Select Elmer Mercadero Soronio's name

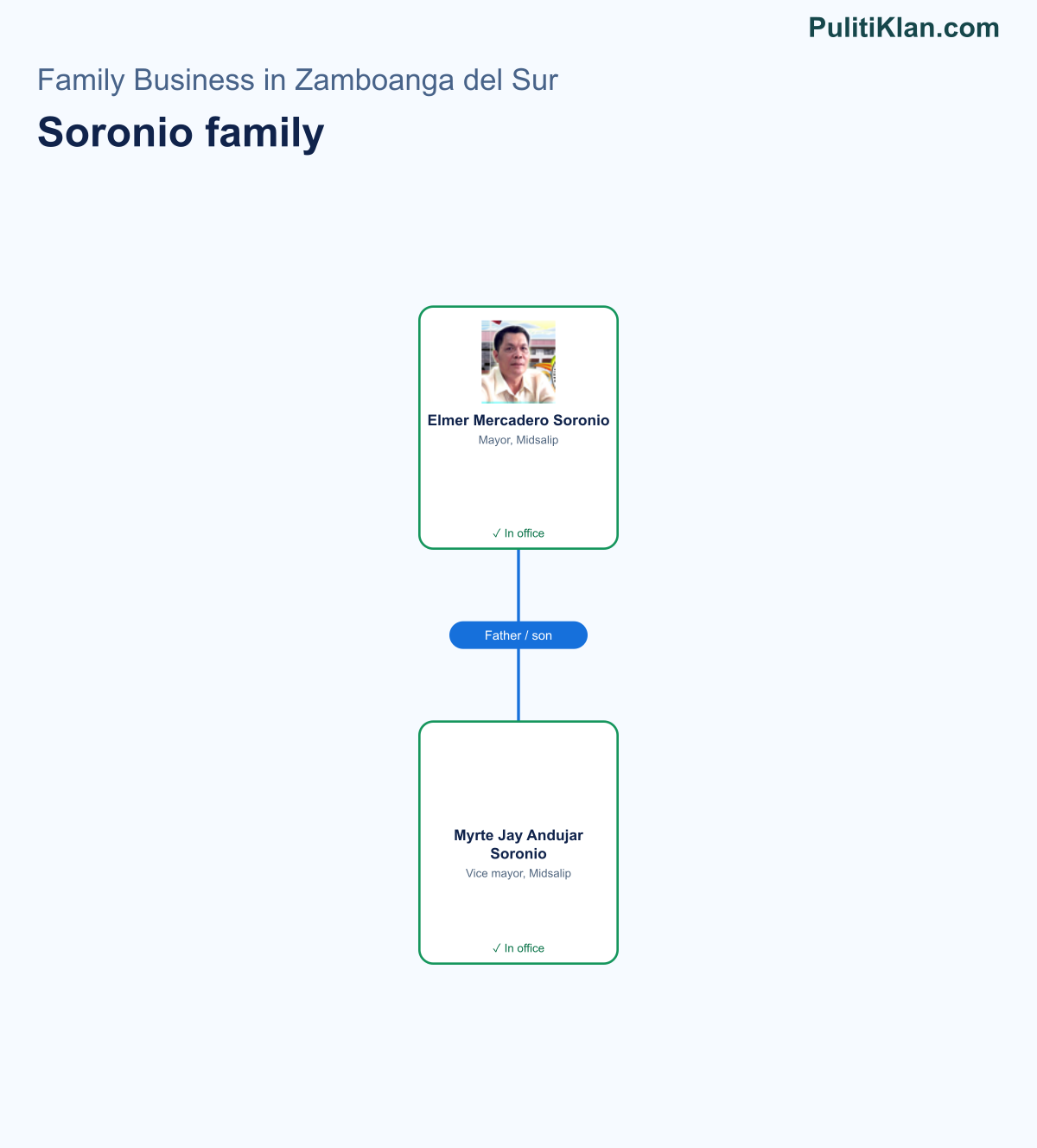point(518,420)
